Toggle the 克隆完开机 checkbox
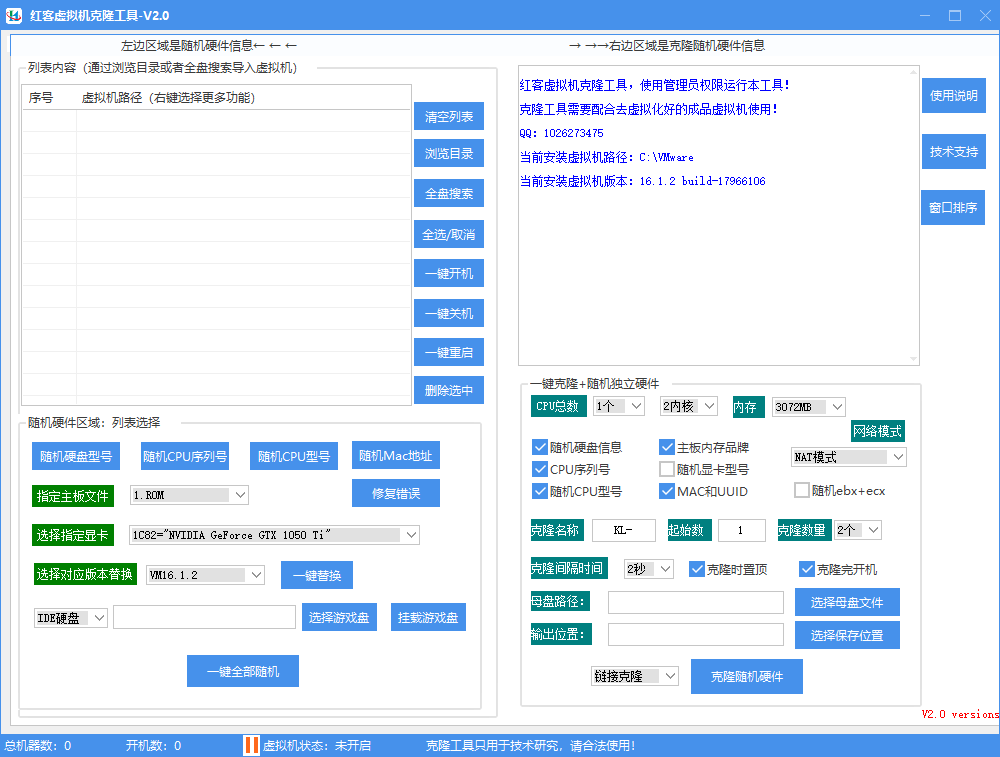Image resolution: width=1000 pixels, height=757 pixels. [x=807, y=569]
